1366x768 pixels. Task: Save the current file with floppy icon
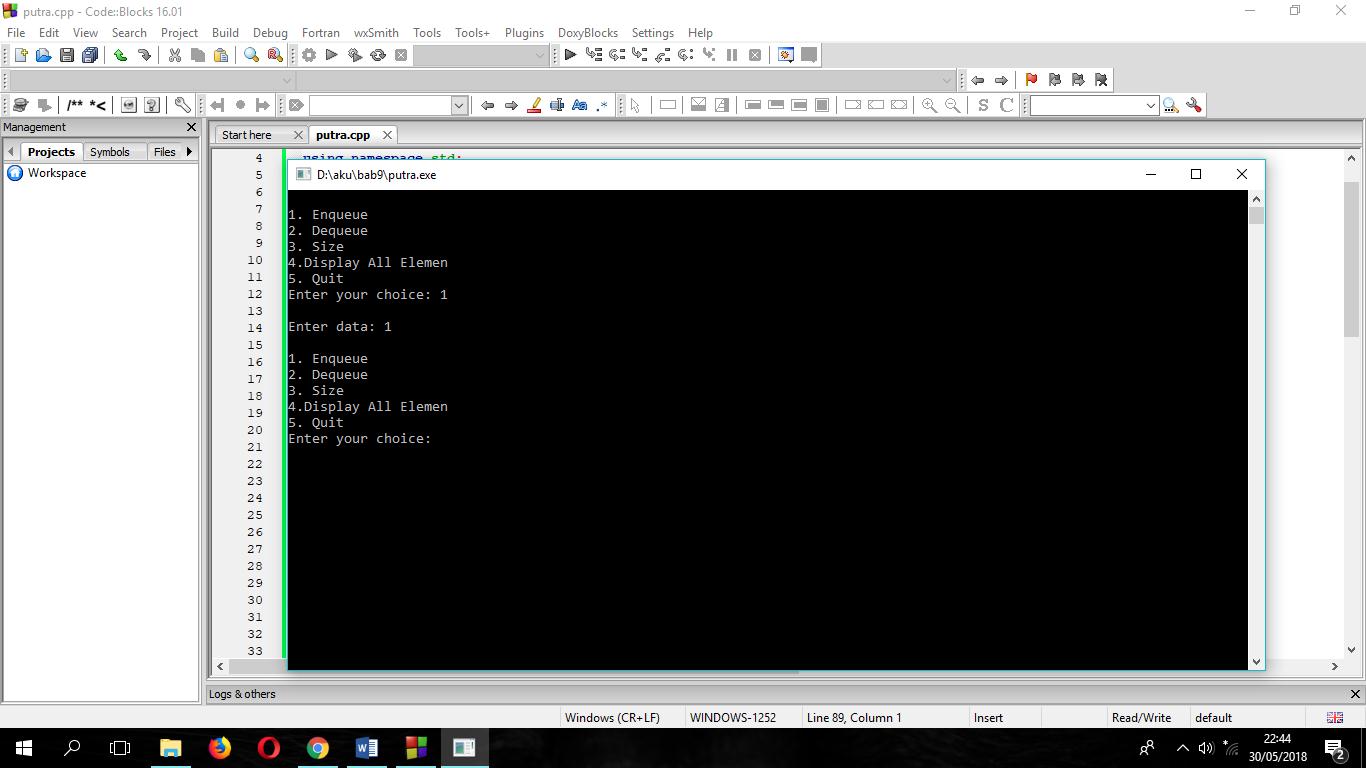pyautogui.click(x=66, y=55)
